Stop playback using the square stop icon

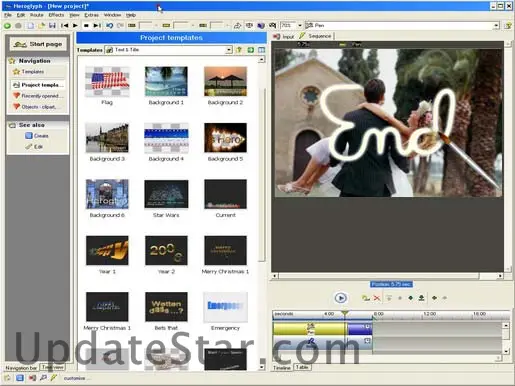pyautogui.click(x=86, y=25)
